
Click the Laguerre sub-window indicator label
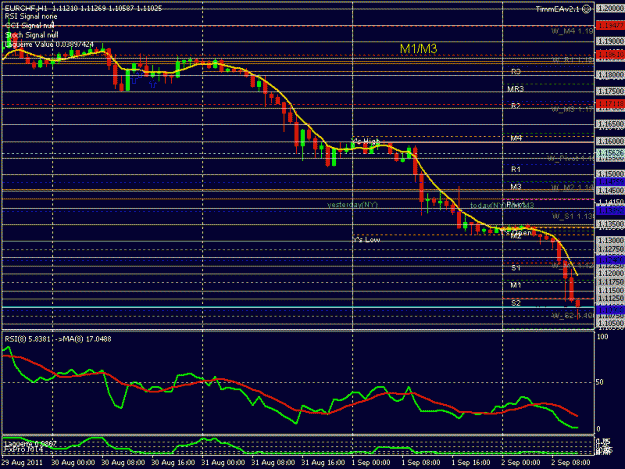[x=30, y=443]
